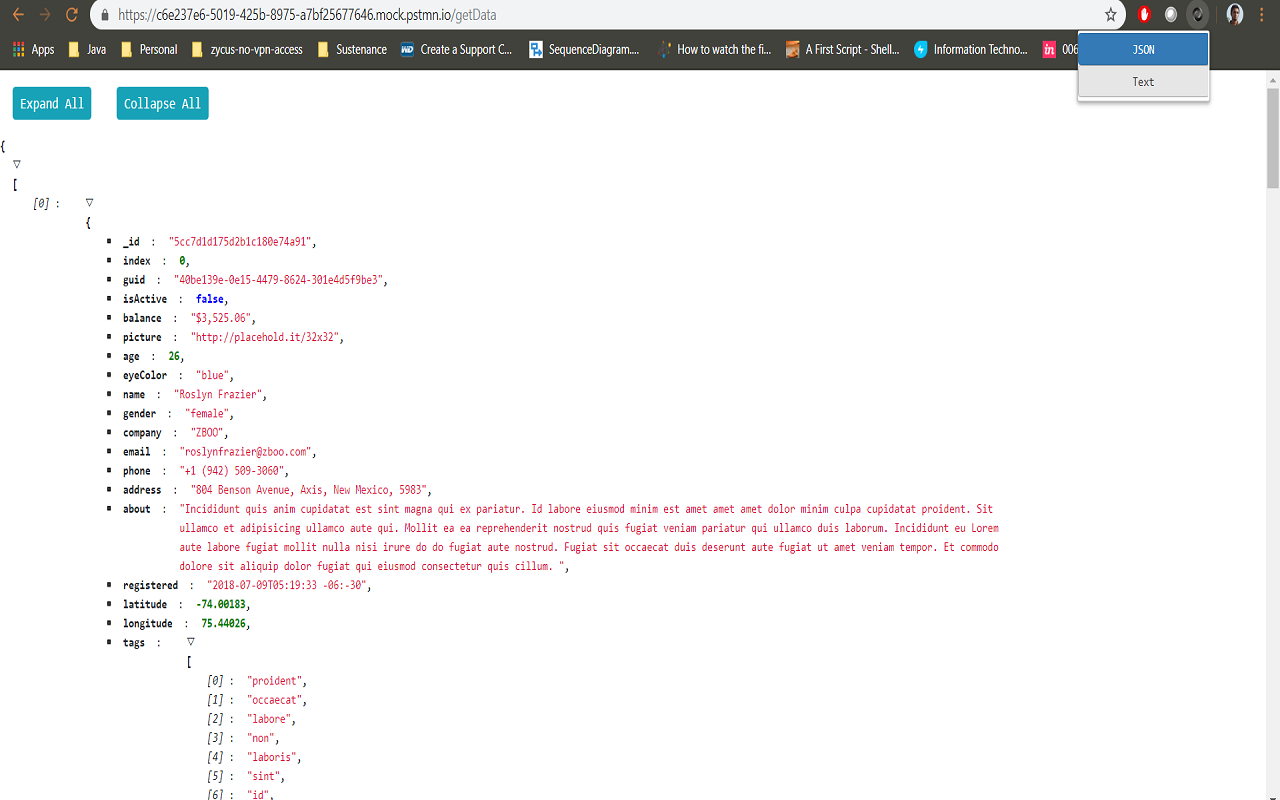Collapse the [0] array item triangle

click(89, 202)
